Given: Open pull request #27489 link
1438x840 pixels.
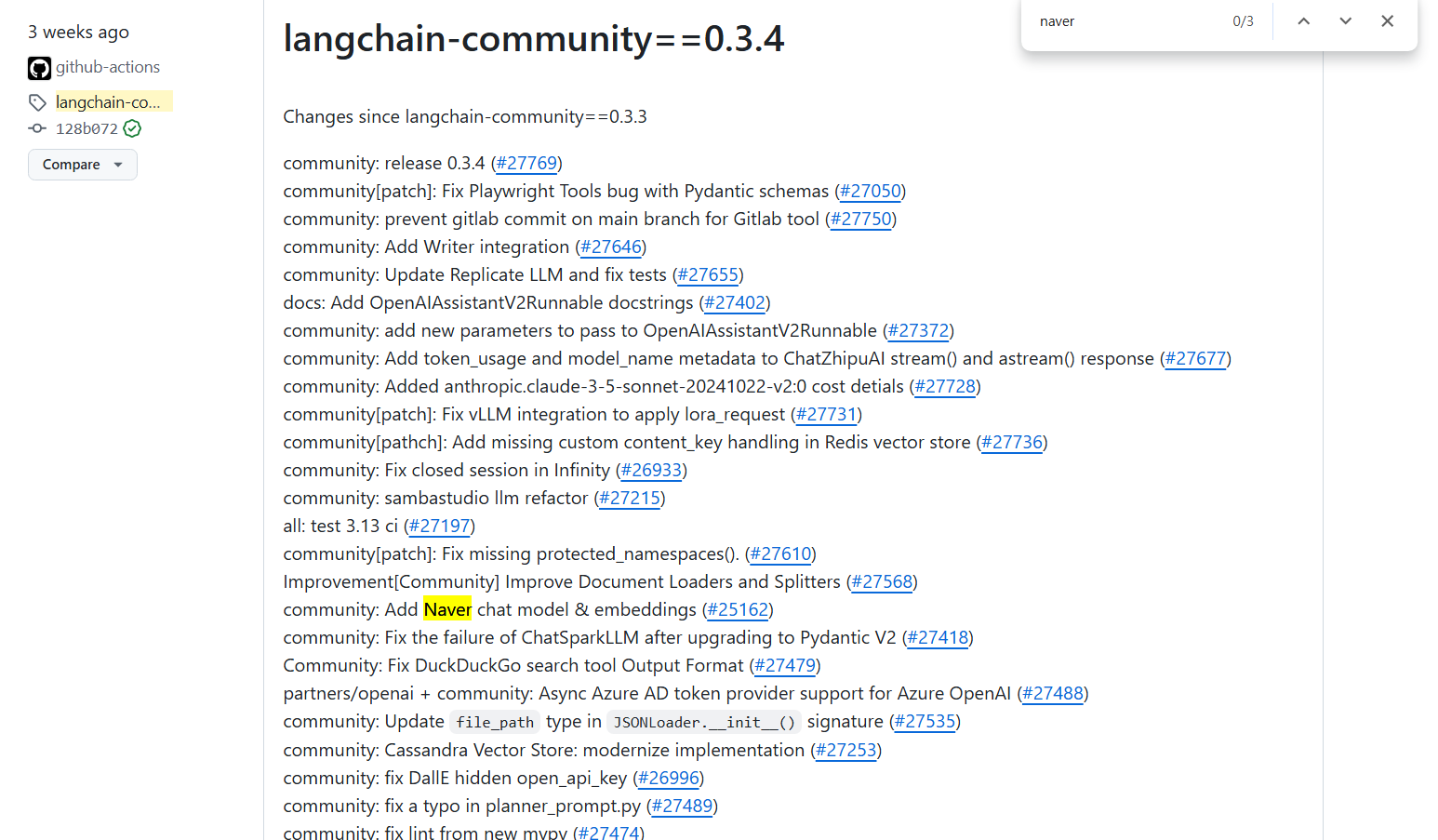Looking at the screenshot, I should (682, 807).
